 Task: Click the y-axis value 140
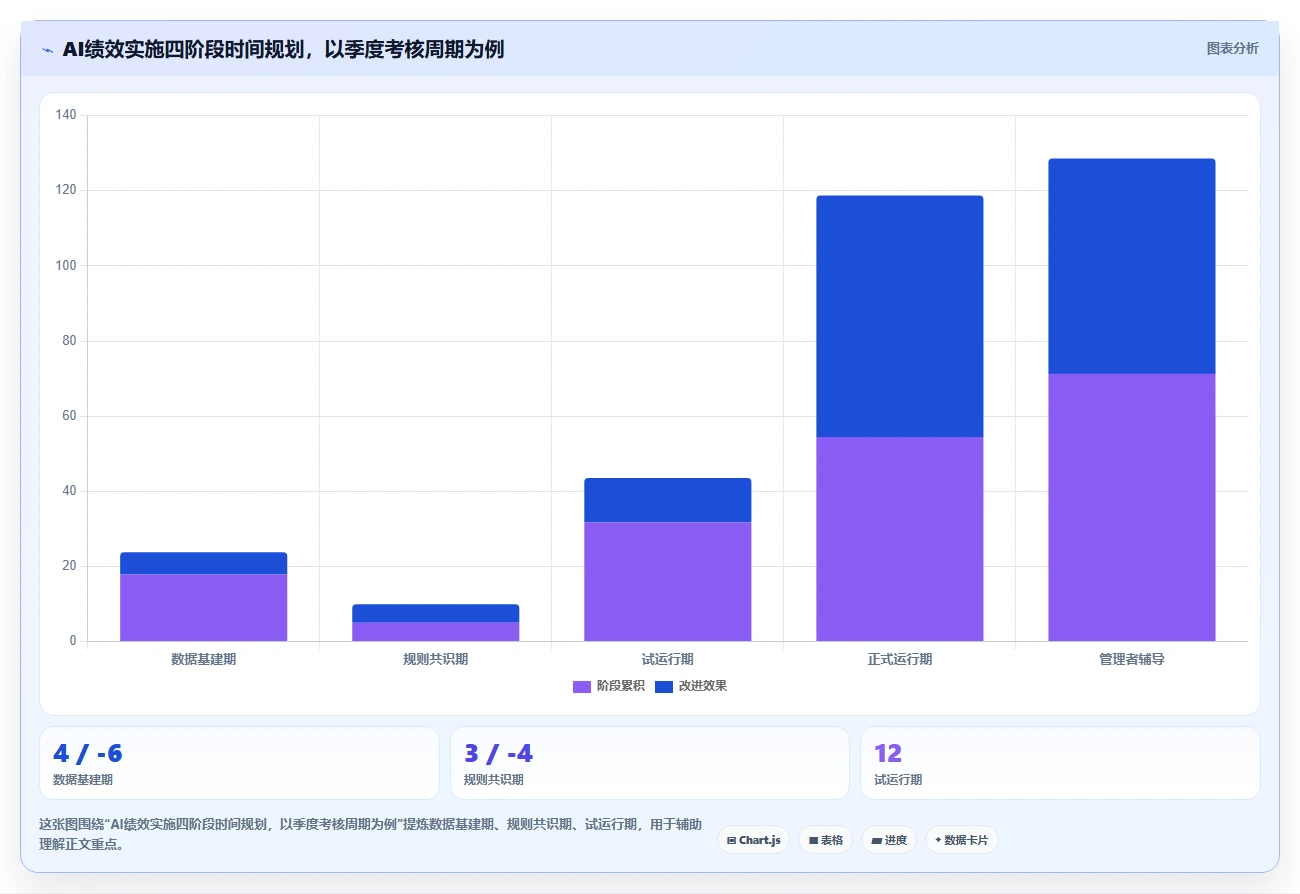(66, 115)
